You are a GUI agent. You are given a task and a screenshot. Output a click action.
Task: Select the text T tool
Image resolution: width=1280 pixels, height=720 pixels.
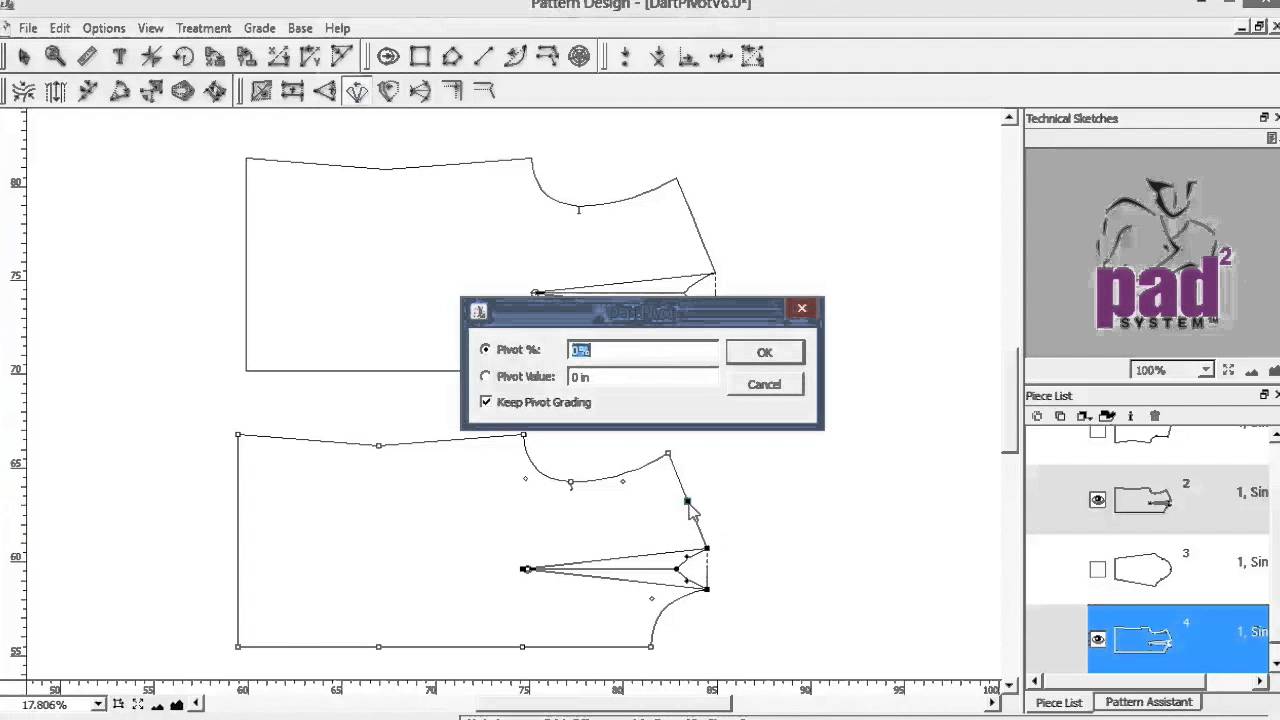point(119,57)
